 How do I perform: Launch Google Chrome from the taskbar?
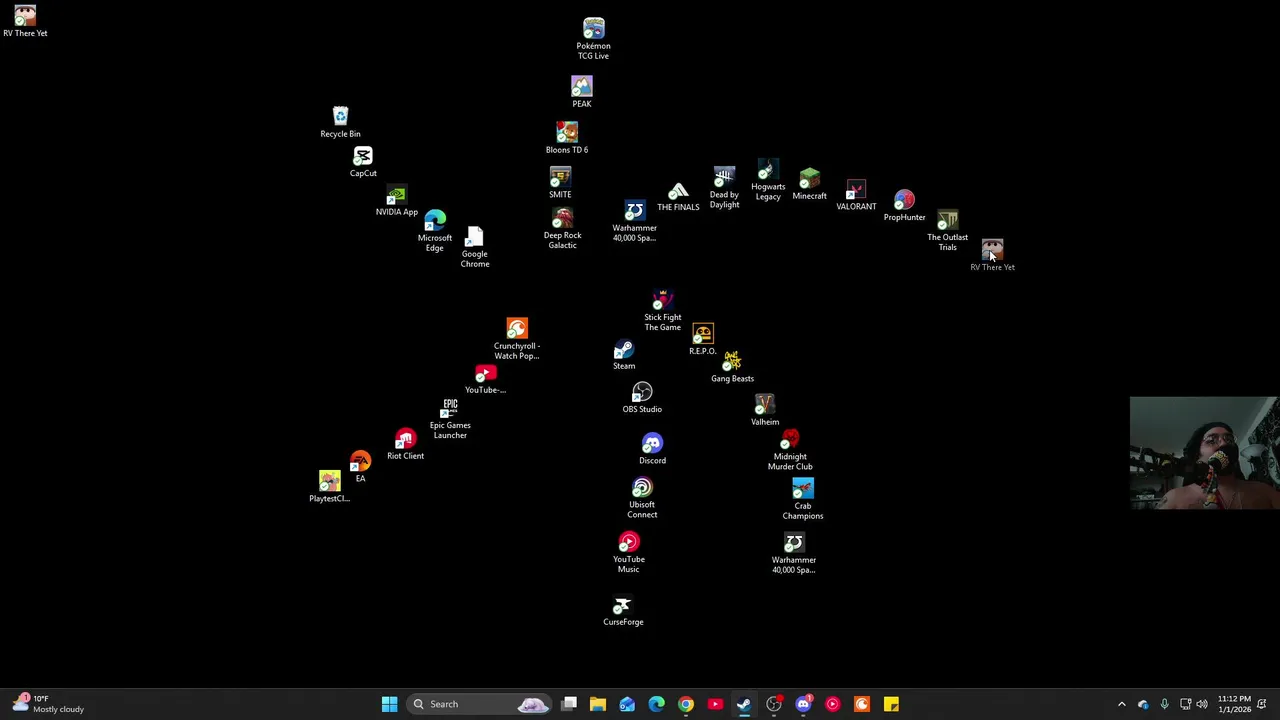pos(686,704)
